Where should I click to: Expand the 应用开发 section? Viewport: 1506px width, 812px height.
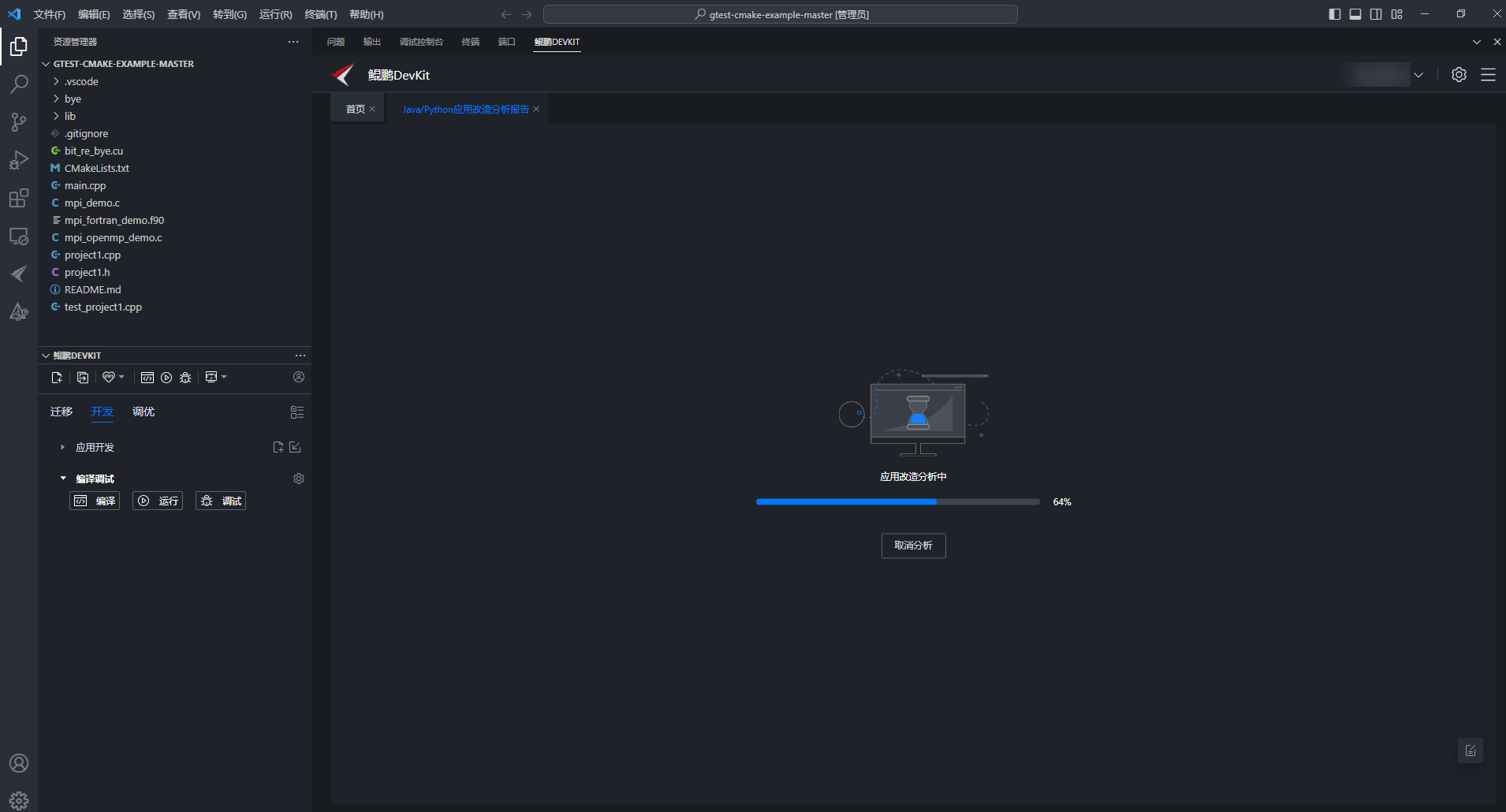coord(62,447)
